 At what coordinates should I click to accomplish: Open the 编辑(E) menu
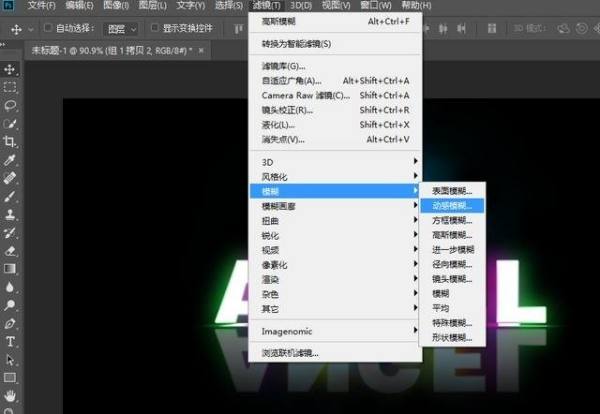[79, 5]
